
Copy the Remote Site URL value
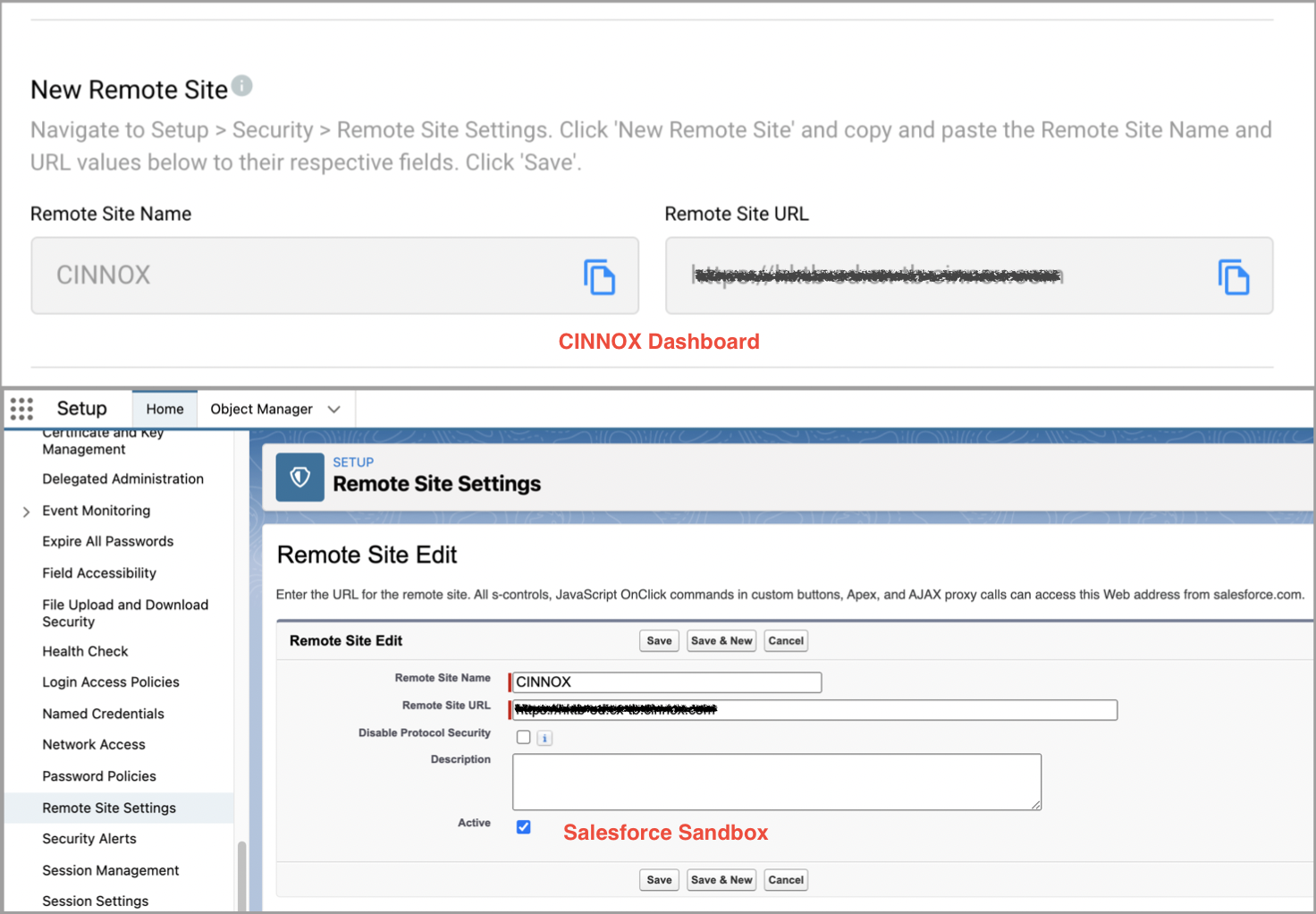1233,276
